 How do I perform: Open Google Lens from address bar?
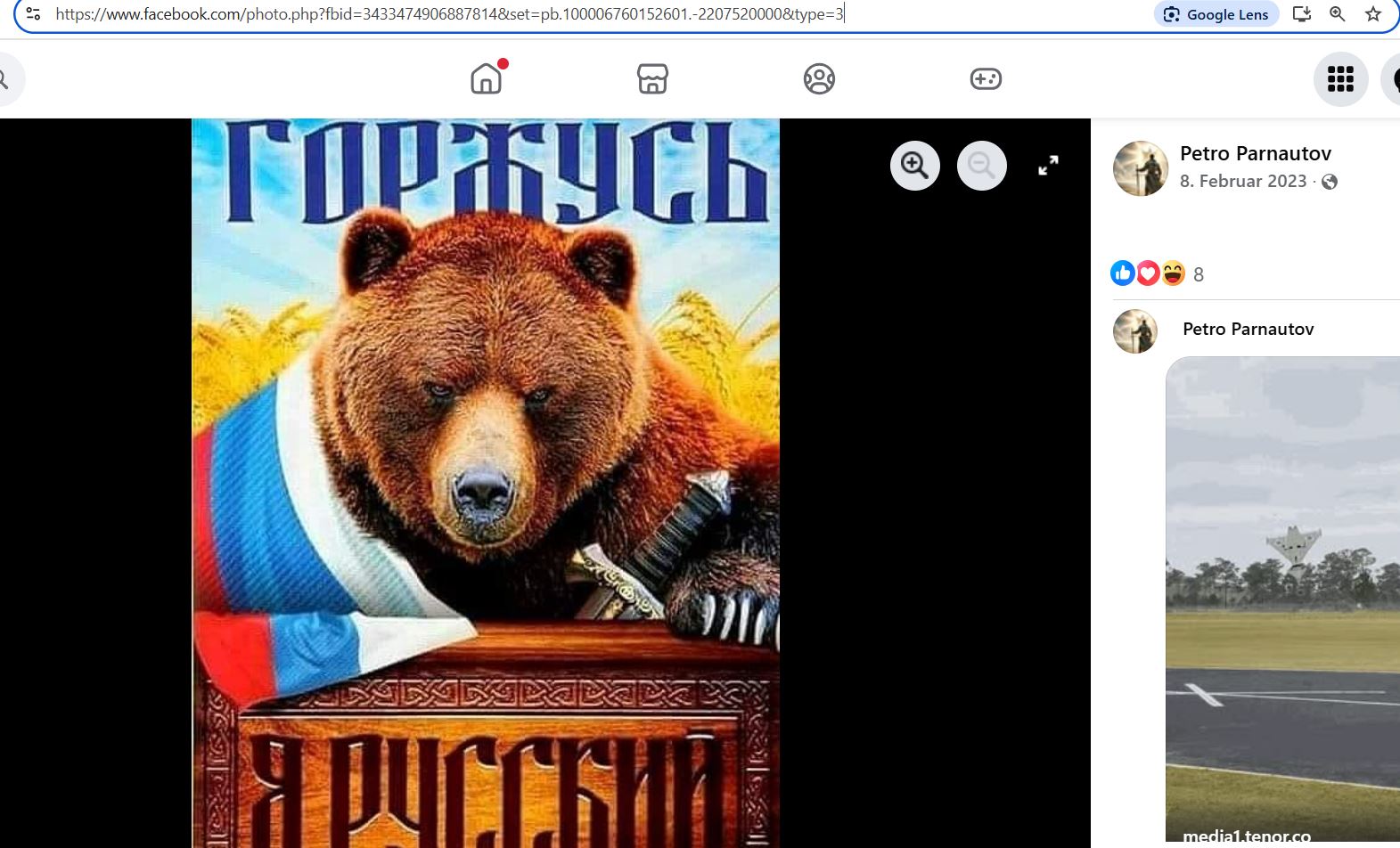[1216, 14]
